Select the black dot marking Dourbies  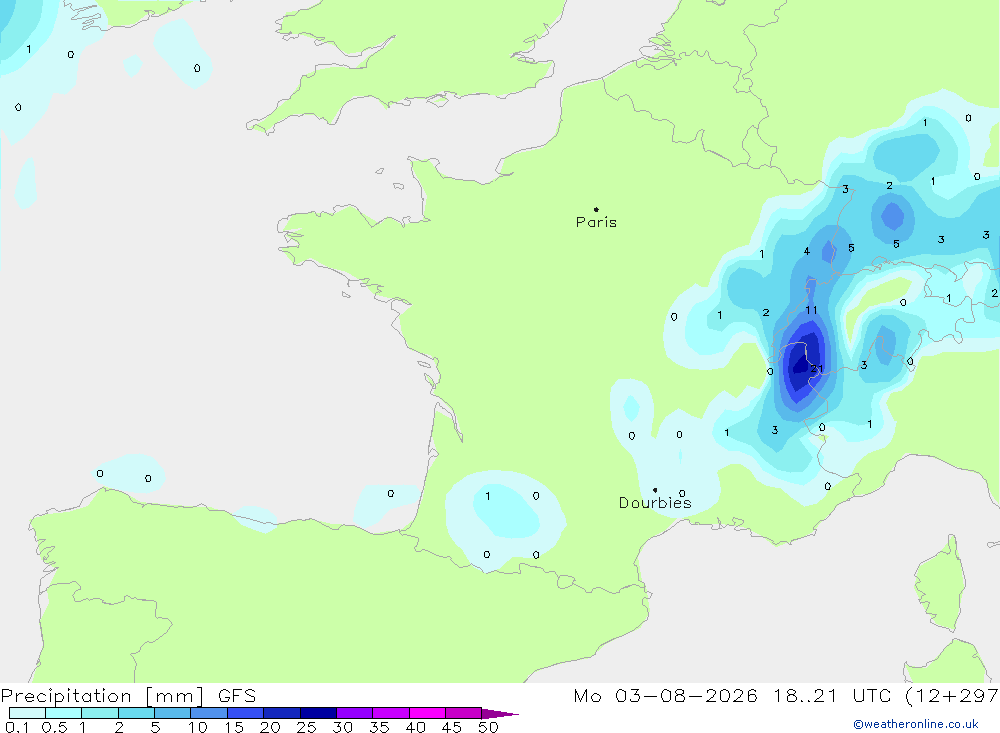655,490
